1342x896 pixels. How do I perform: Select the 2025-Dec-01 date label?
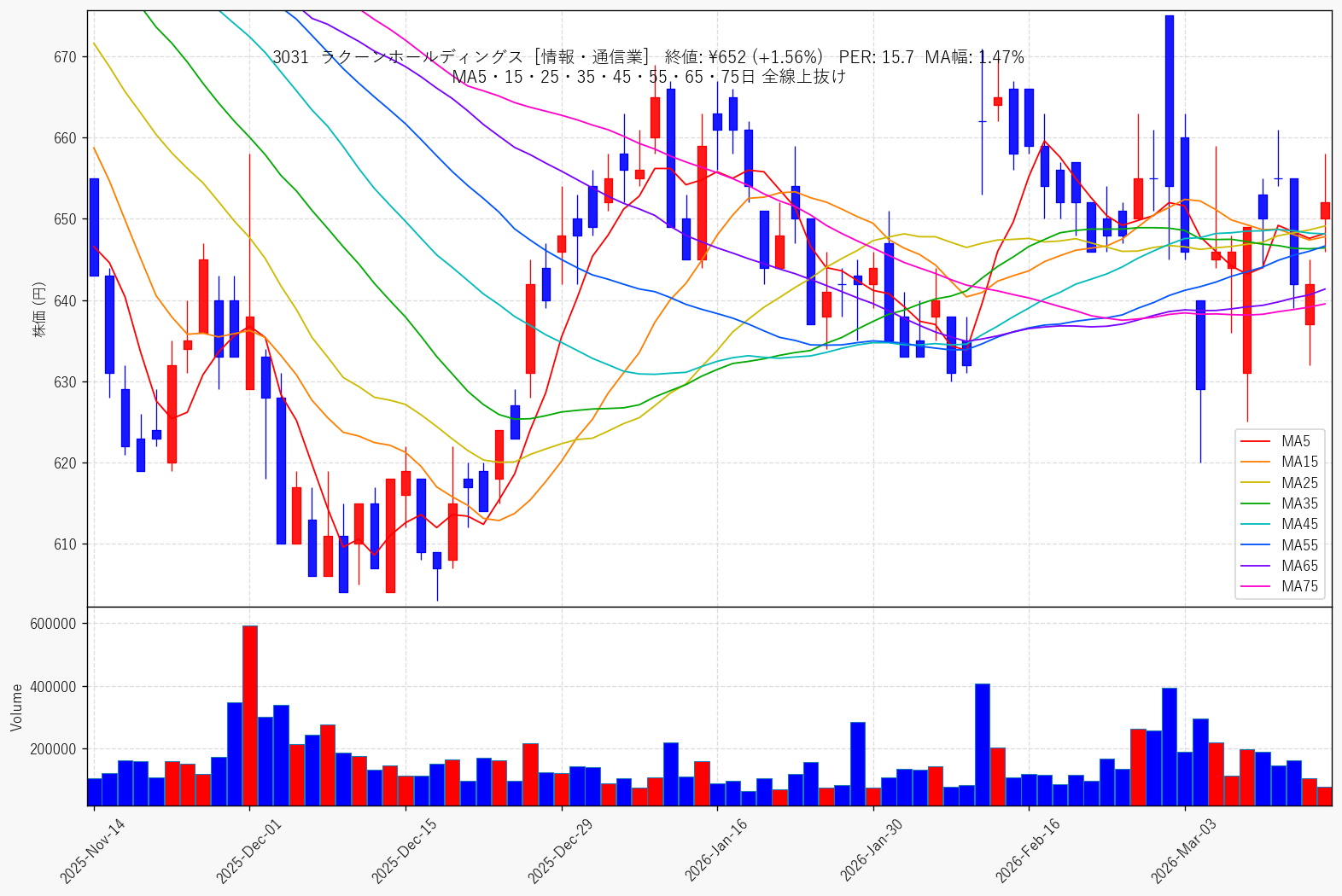pyautogui.click(x=248, y=851)
